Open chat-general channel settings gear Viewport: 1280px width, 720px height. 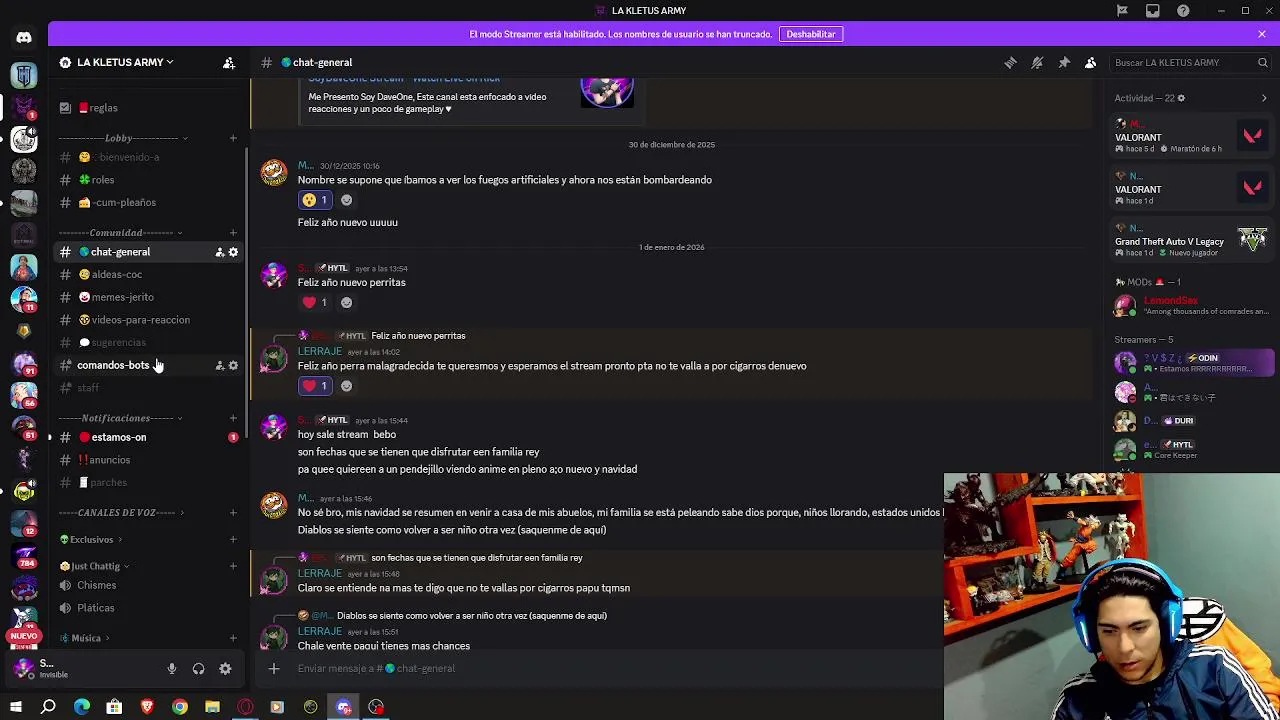[x=233, y=252]
